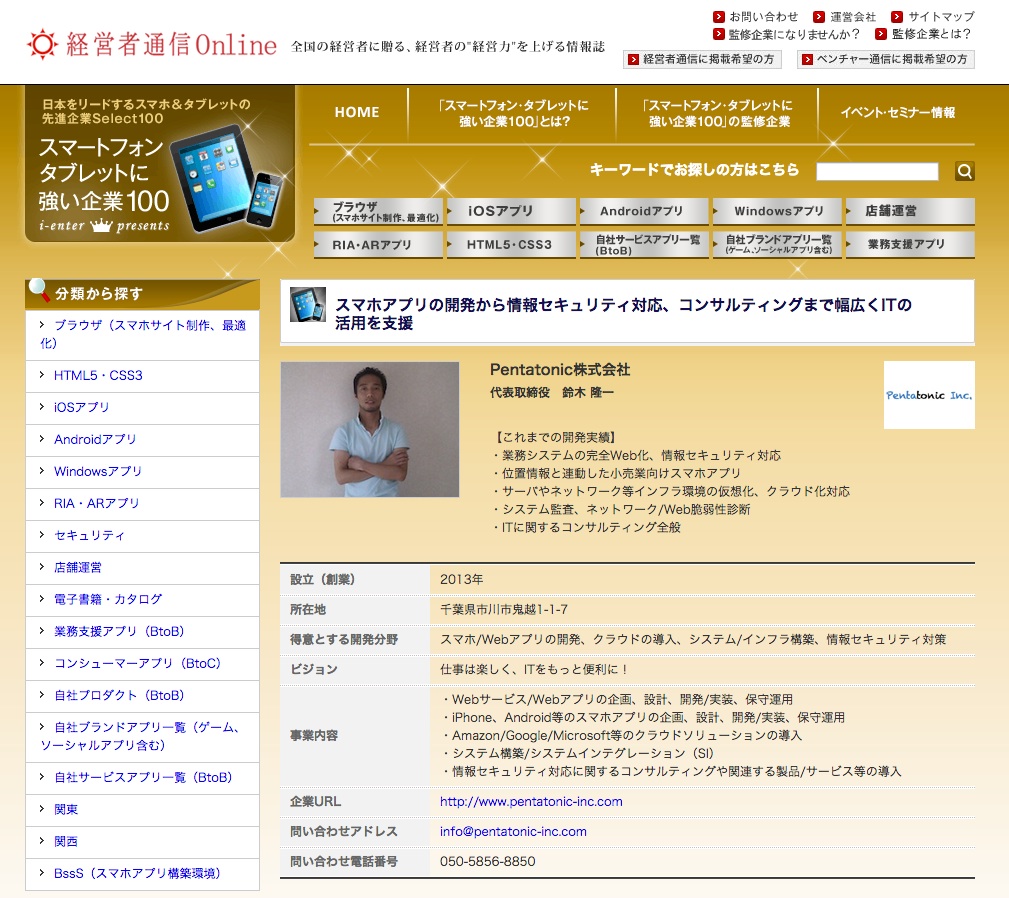Click the keyword search input field
Viewport: 1009px width, 898px height.
(877, 171)
